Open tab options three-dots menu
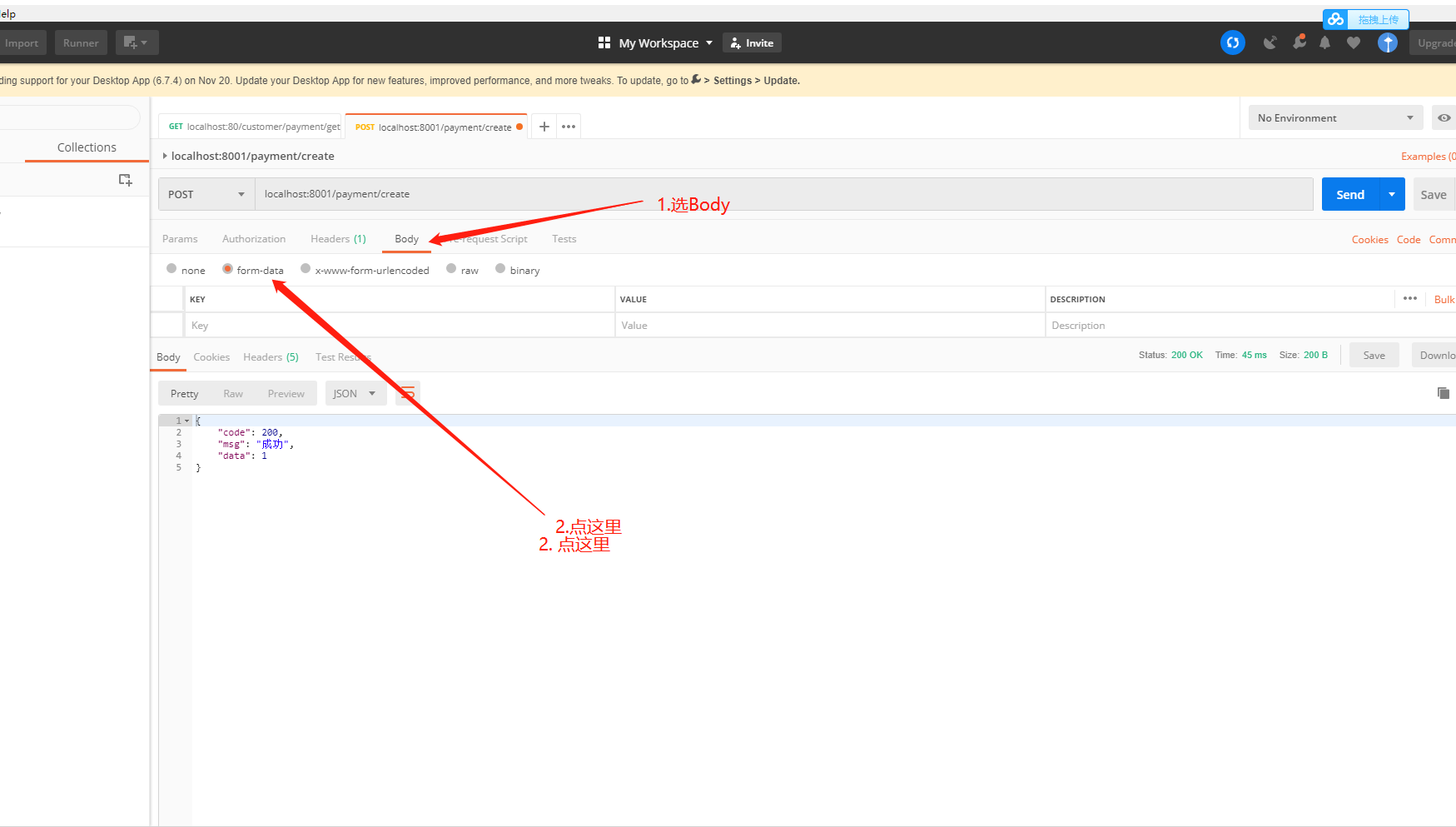The image size is (1456, 827). (x=569, y=127)
